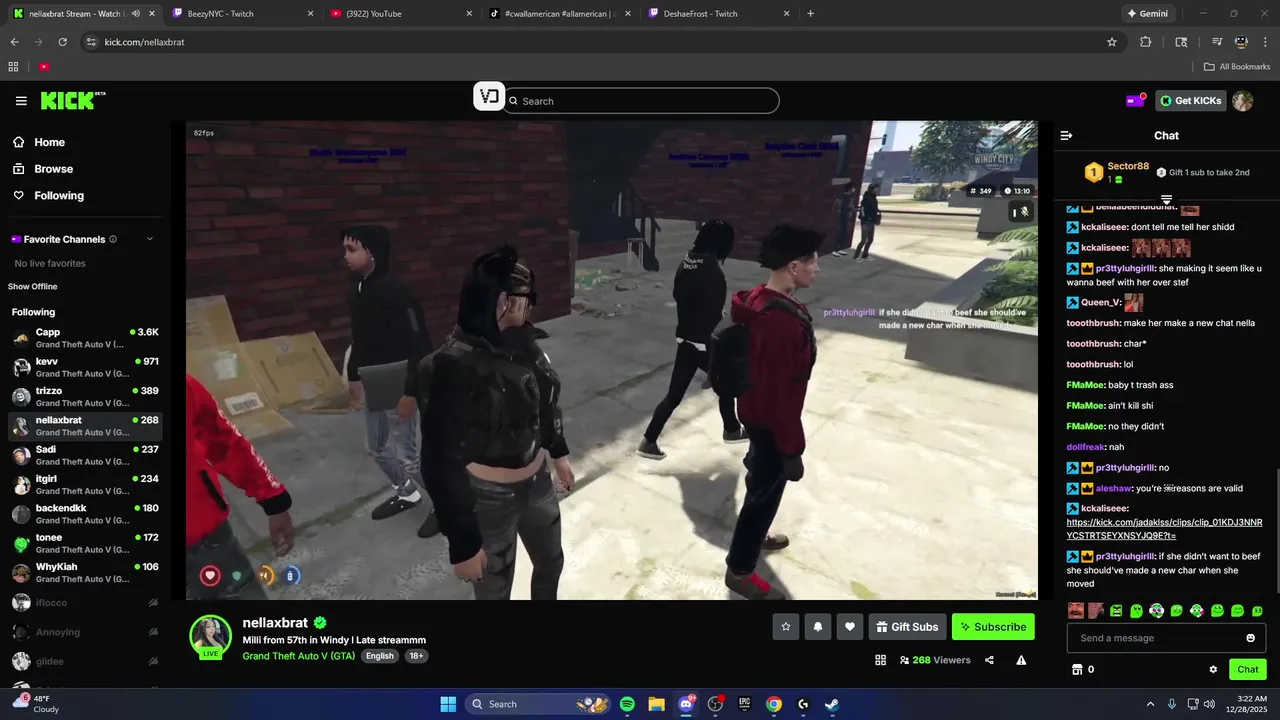
Task: Show hidden system tray icons
Action: point(1150,704)
